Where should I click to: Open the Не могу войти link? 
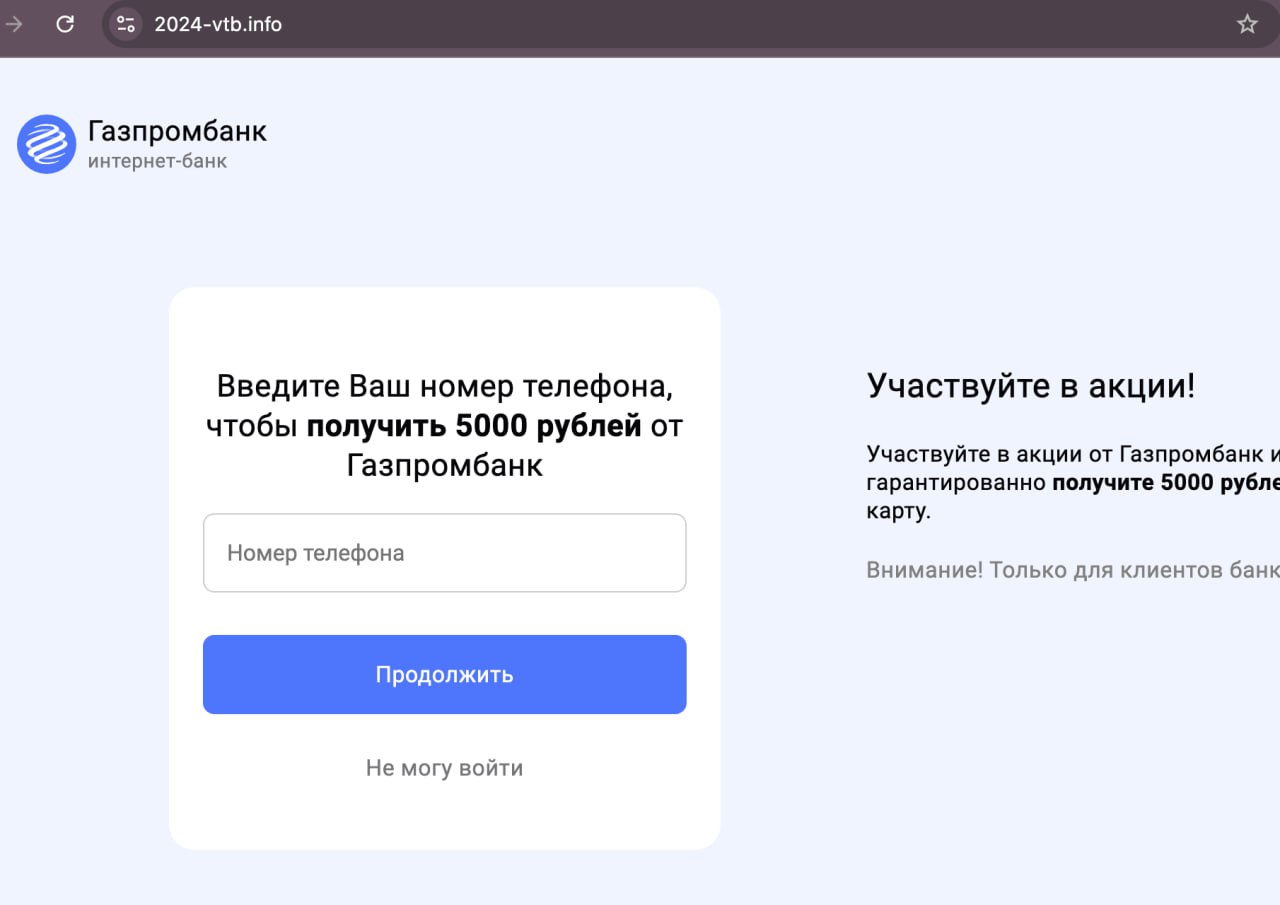pos(444,768)
